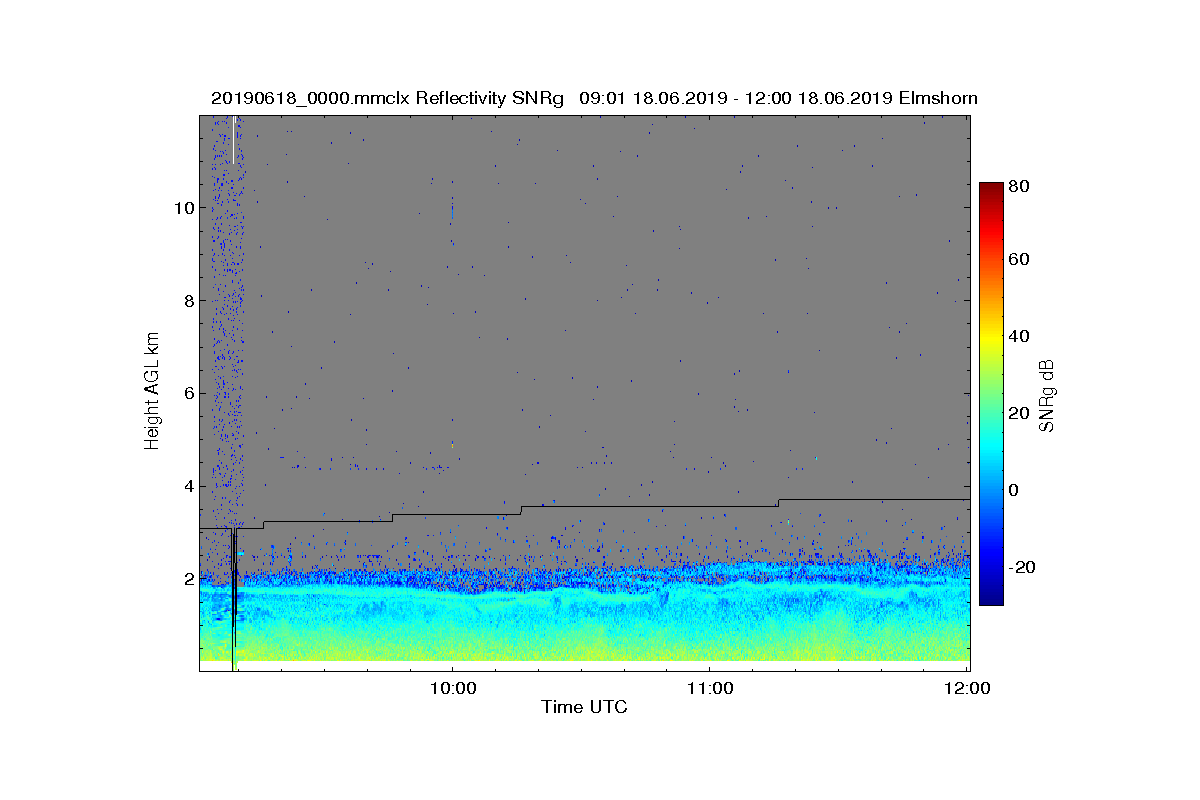Click the 'Height AGL km' axis label
The width and height of the screenshot is (1200, 800).
click(x=152, y=392)
